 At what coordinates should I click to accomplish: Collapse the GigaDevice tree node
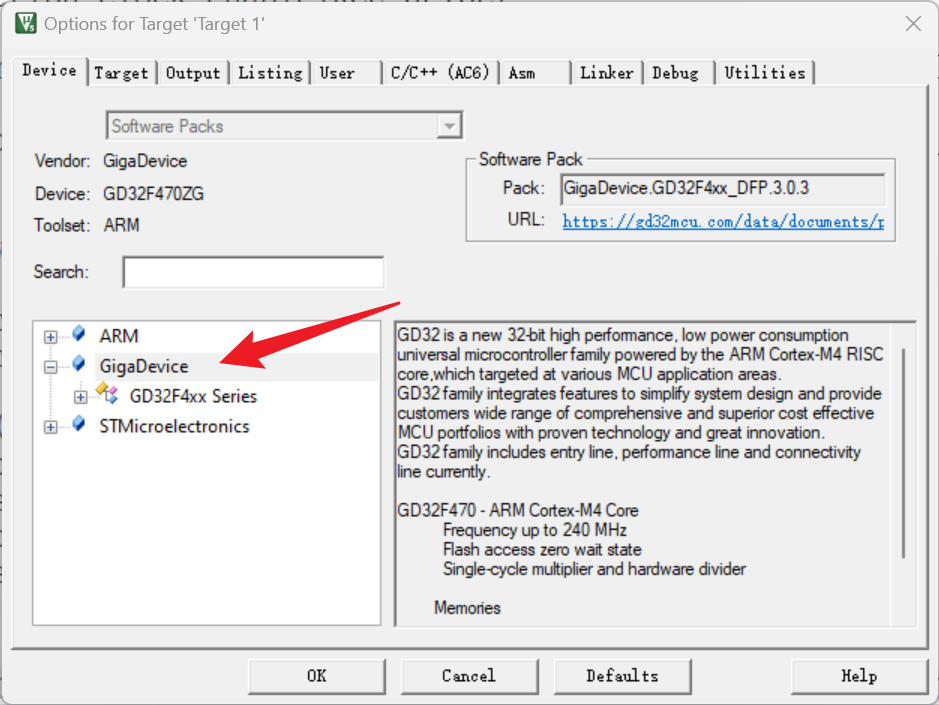[51, 367]
